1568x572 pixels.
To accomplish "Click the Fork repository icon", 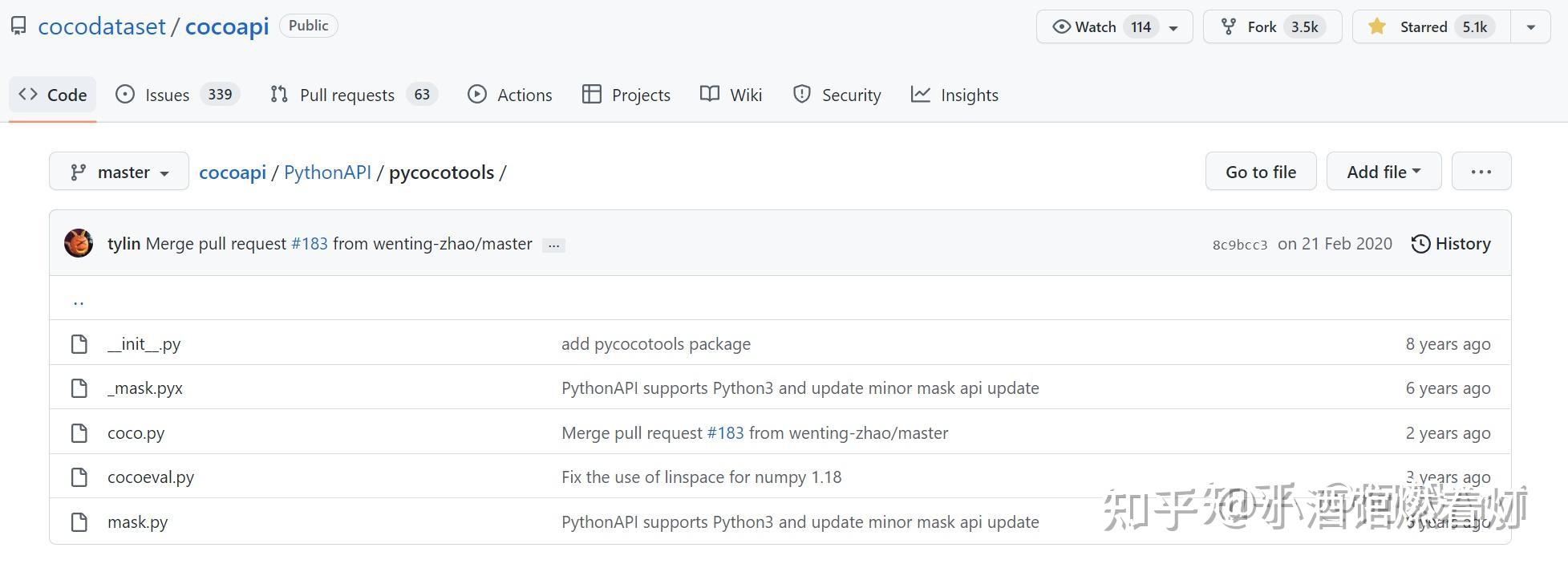I will pyautogui.click(x=1228, y=26).
